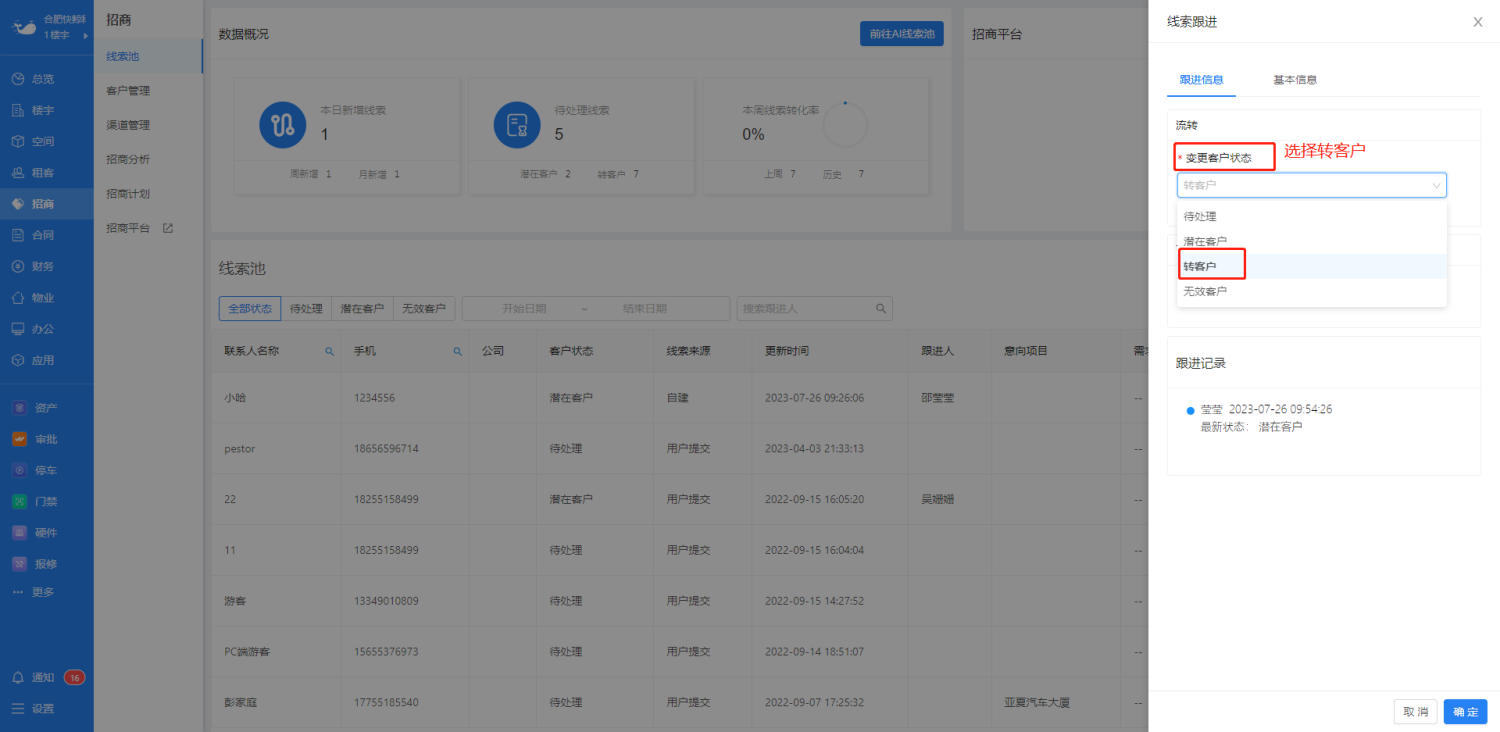Viewport: 1500px width, 732px height.
Task: Open the 资产 purple app icon
Action: 18,408
